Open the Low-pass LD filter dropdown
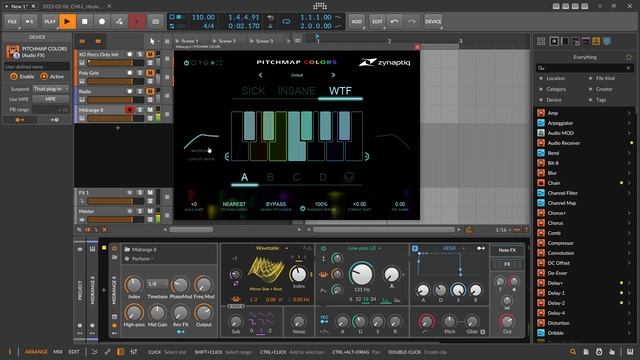Image resolution: width=640 pixels, height=360 pixels. click(x=364, y=248)
